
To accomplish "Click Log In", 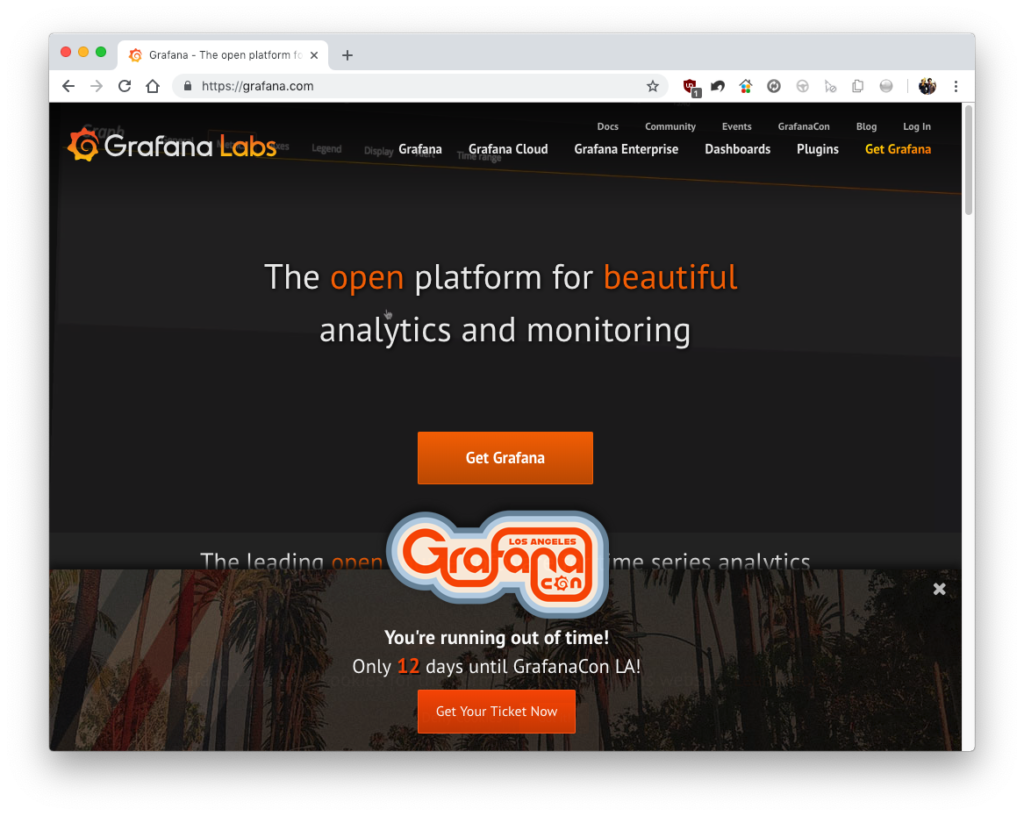I will click(x=917, y=127).
